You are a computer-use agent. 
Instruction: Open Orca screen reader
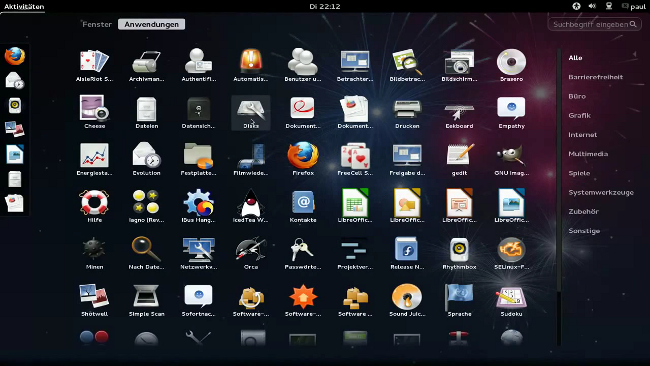[251, 253]
